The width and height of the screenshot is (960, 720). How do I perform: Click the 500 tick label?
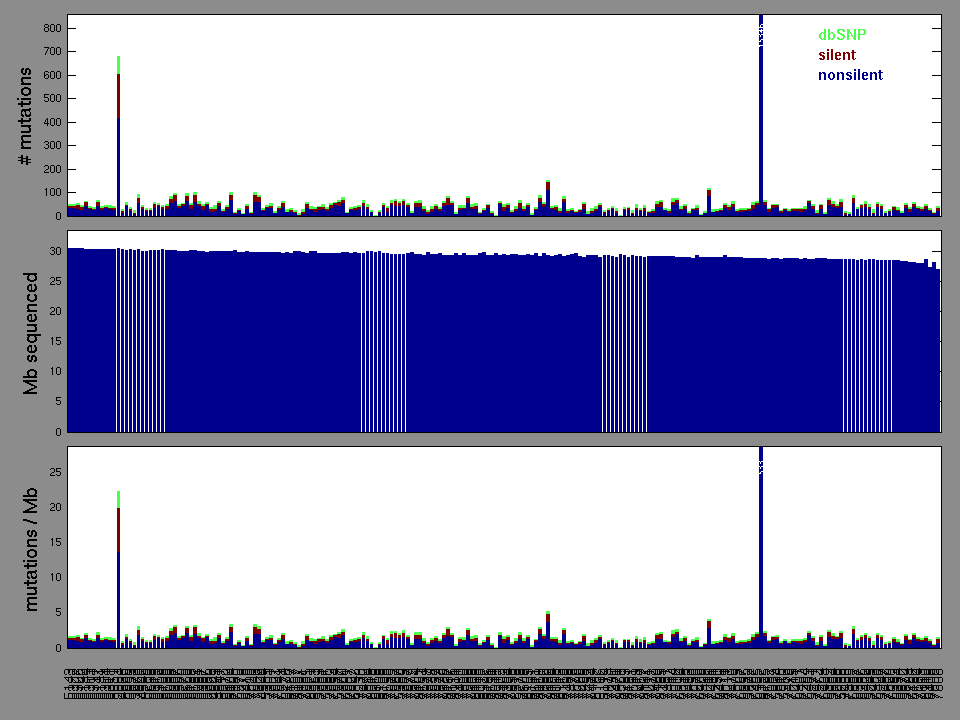coord(51,98)
